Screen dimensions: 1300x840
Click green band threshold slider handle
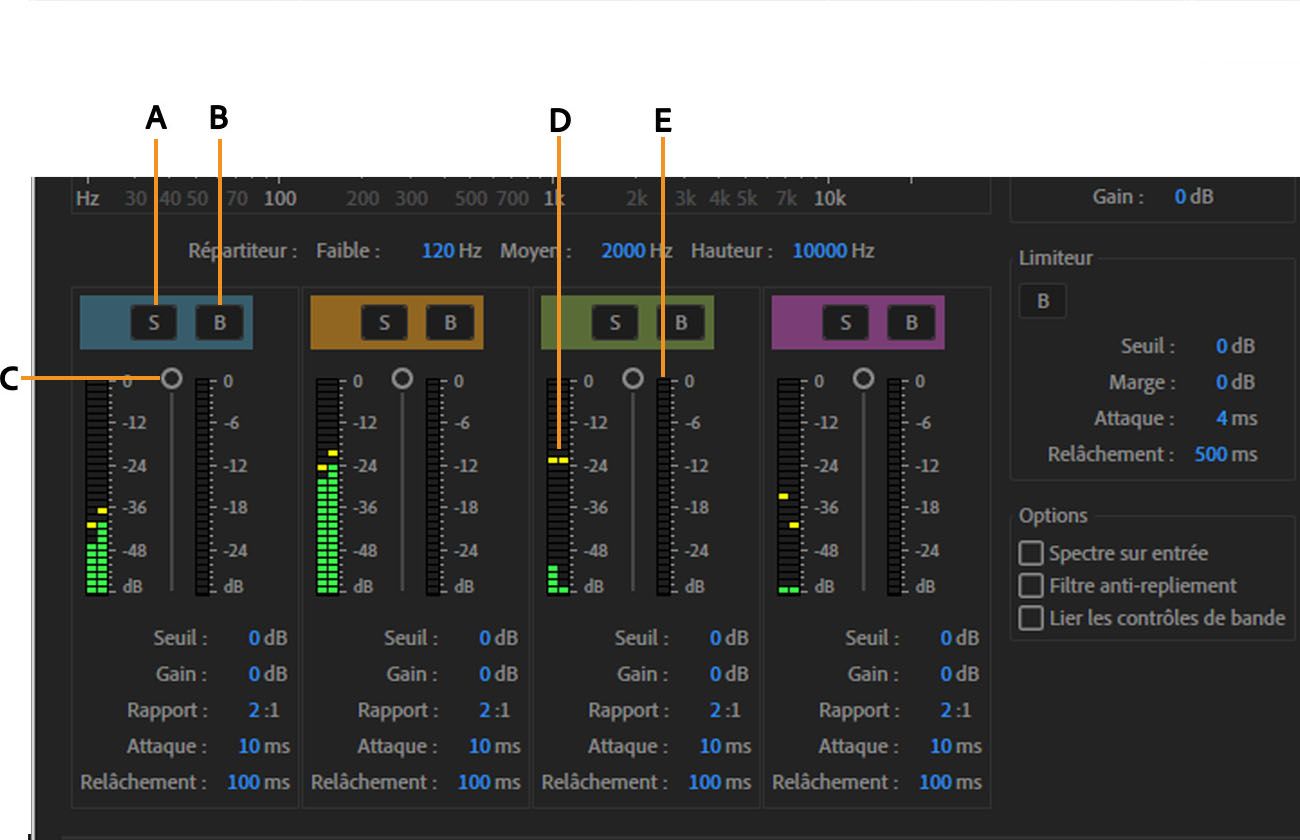632,378
